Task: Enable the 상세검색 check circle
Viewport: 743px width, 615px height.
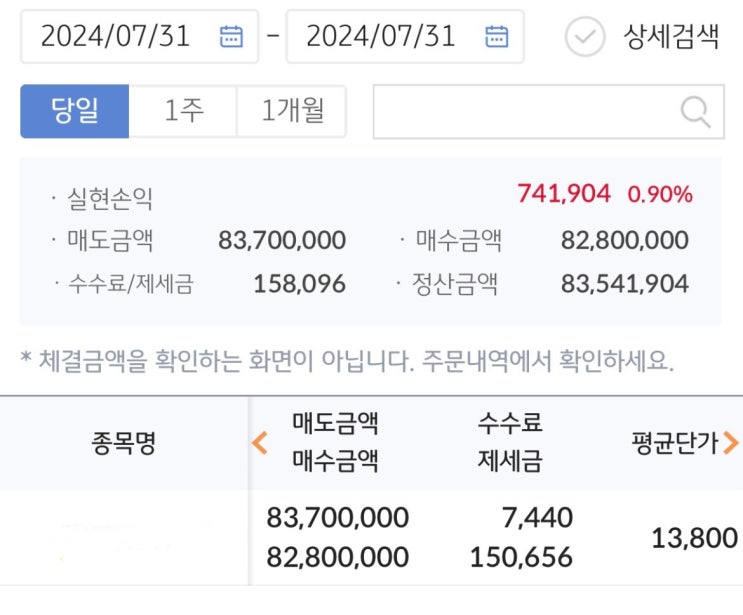Action: 585,37
